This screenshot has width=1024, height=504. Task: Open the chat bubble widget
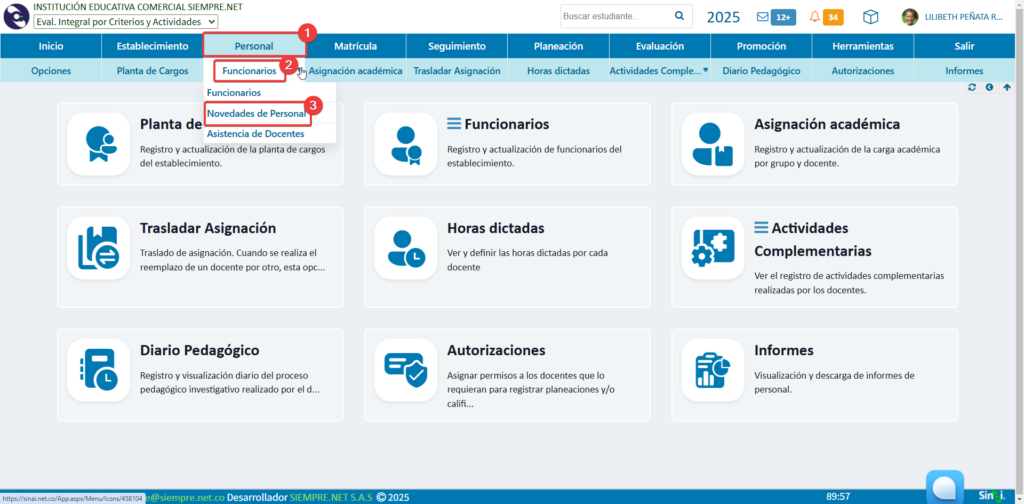pos(944,486)
